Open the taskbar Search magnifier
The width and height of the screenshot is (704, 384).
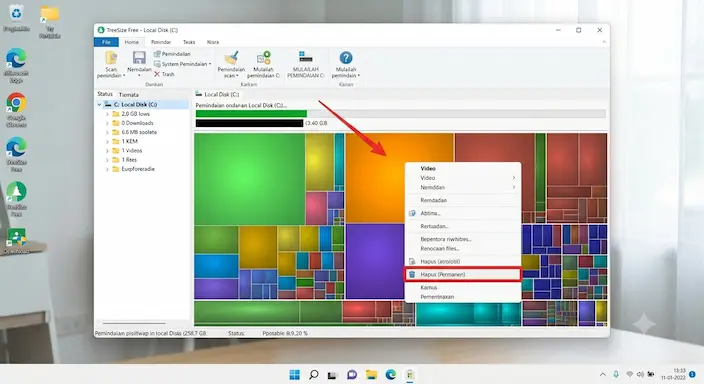314,375
